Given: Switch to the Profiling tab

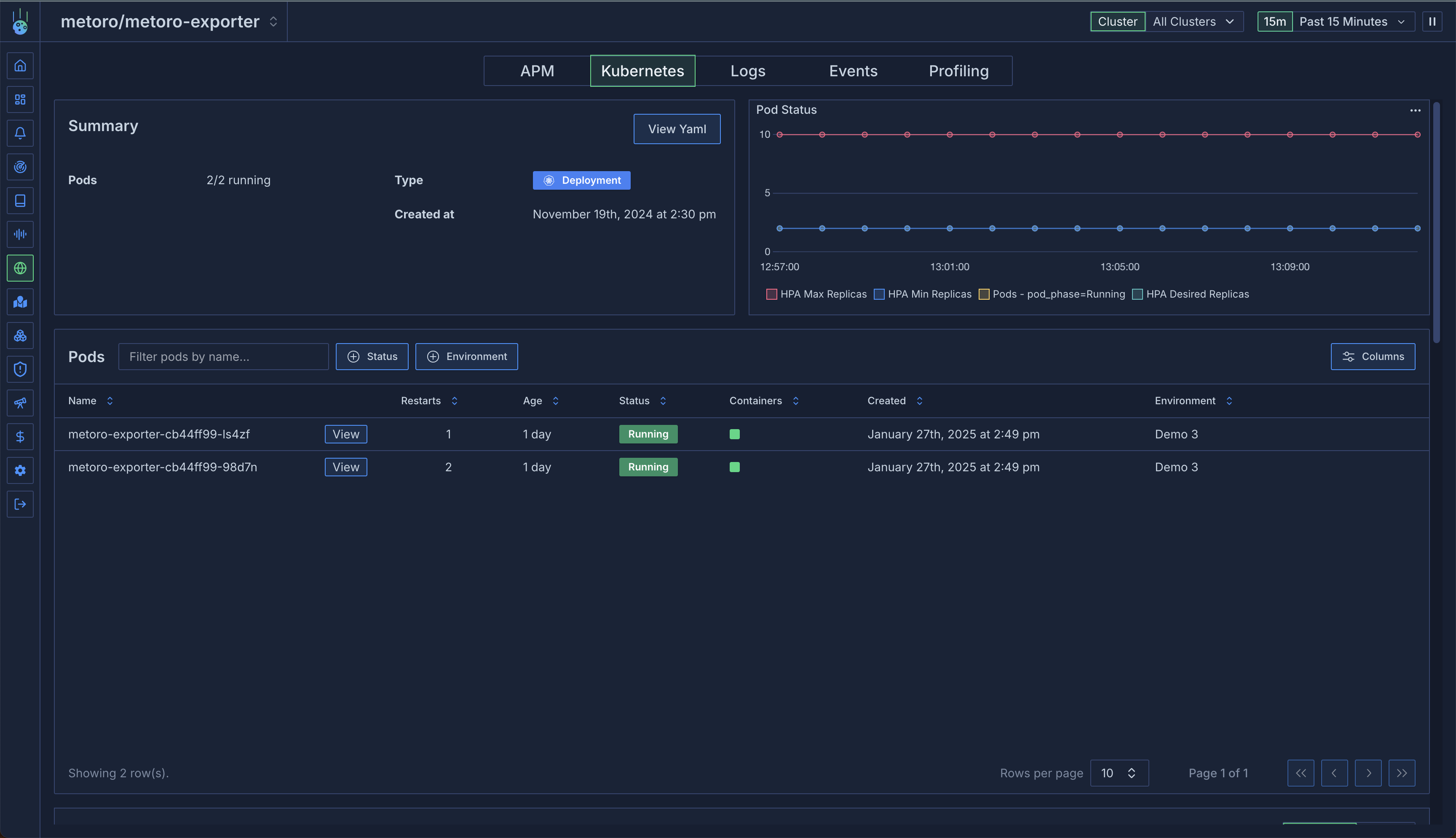Looking at the screenshot, I should click(958, 71).
